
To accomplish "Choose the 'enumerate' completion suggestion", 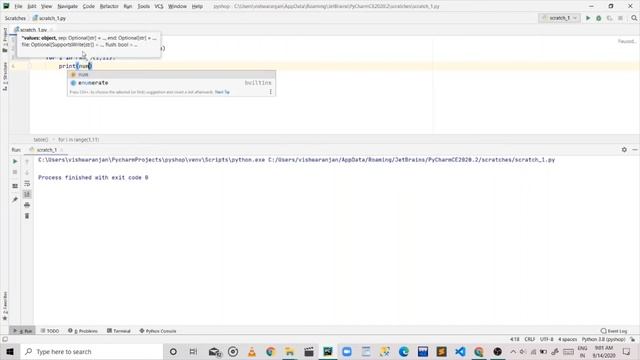I will tap(171, 83).
